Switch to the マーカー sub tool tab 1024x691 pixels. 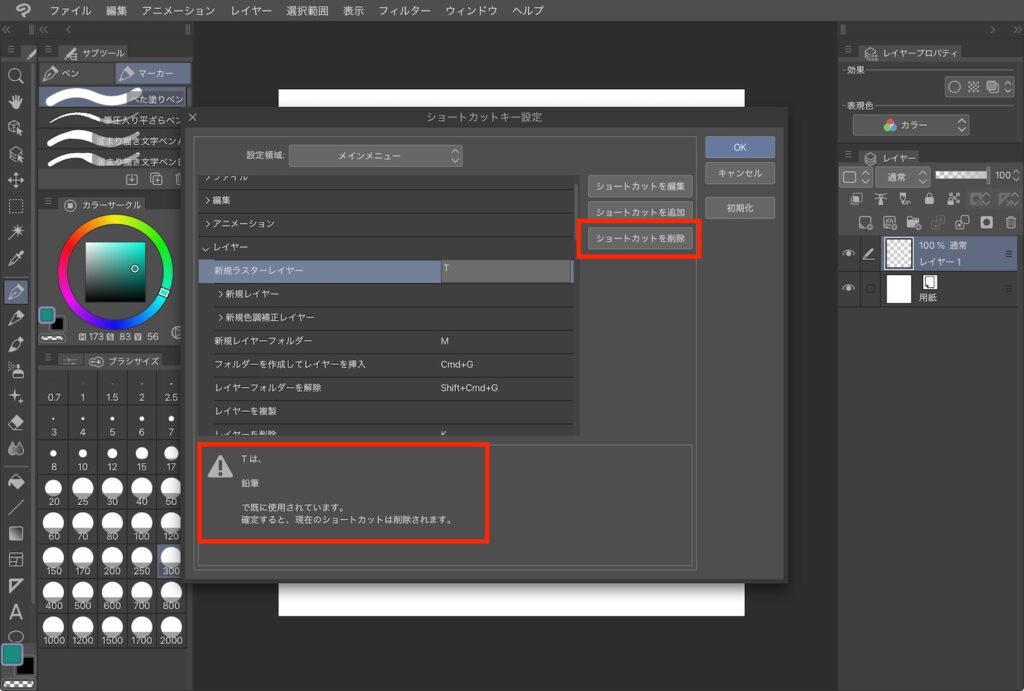tap(153, 73)
